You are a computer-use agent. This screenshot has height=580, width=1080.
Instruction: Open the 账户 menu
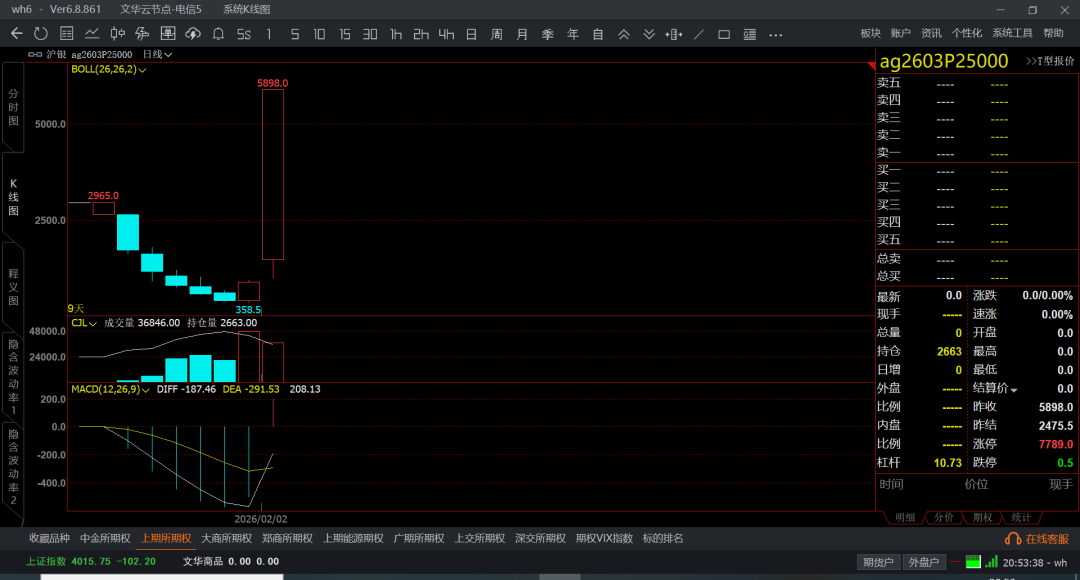900,33
